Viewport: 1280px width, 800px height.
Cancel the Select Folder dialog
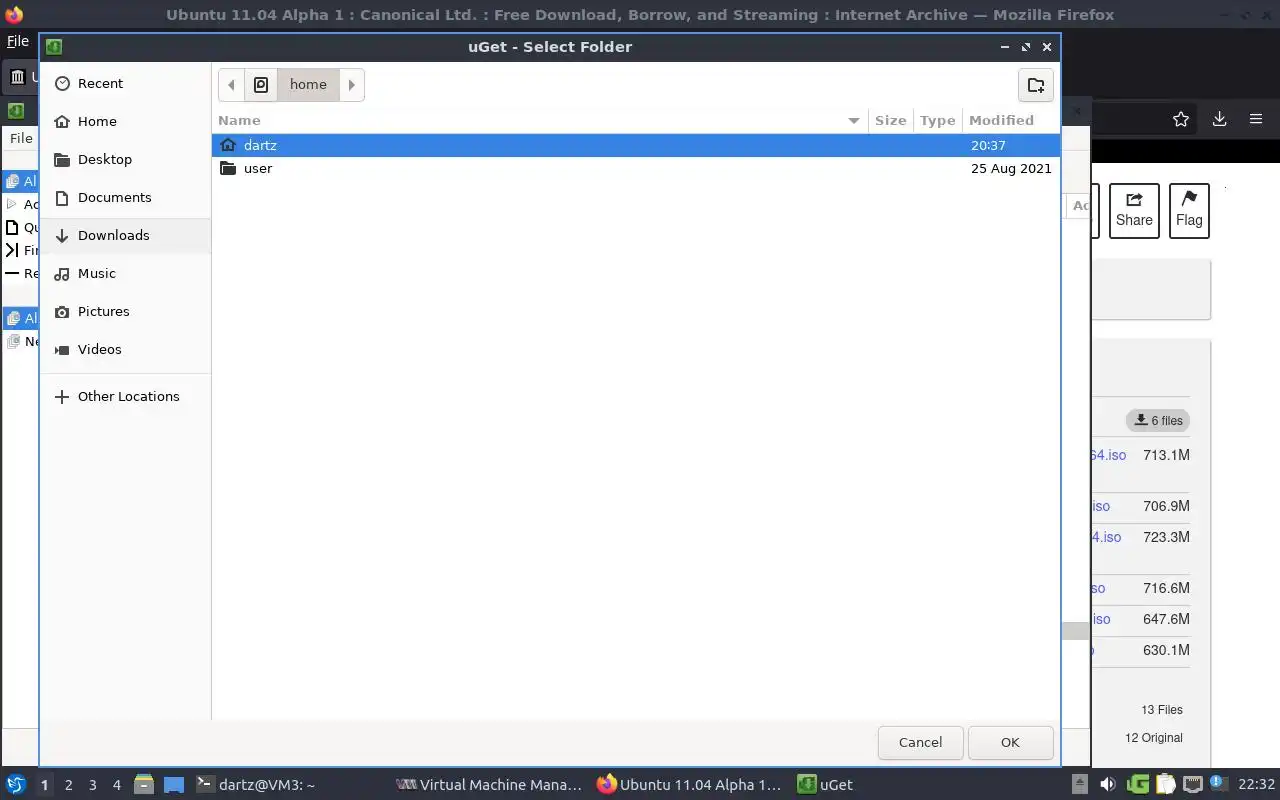click(920, 742)
